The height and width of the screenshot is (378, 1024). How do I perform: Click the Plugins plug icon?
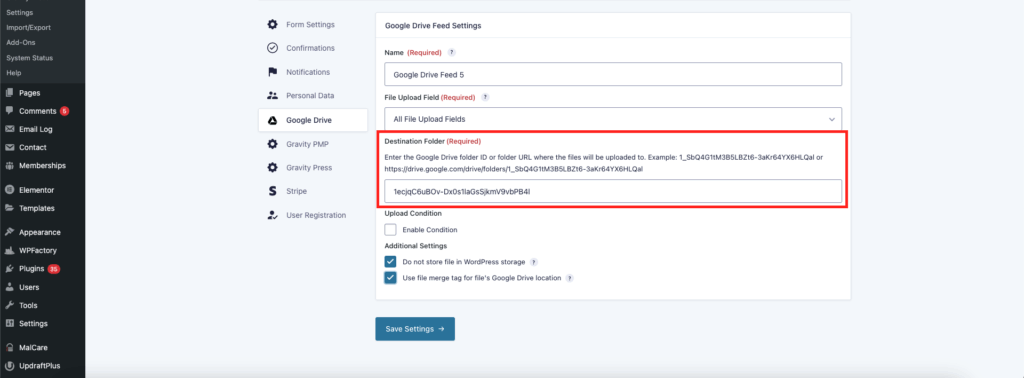tap(10, 268)
